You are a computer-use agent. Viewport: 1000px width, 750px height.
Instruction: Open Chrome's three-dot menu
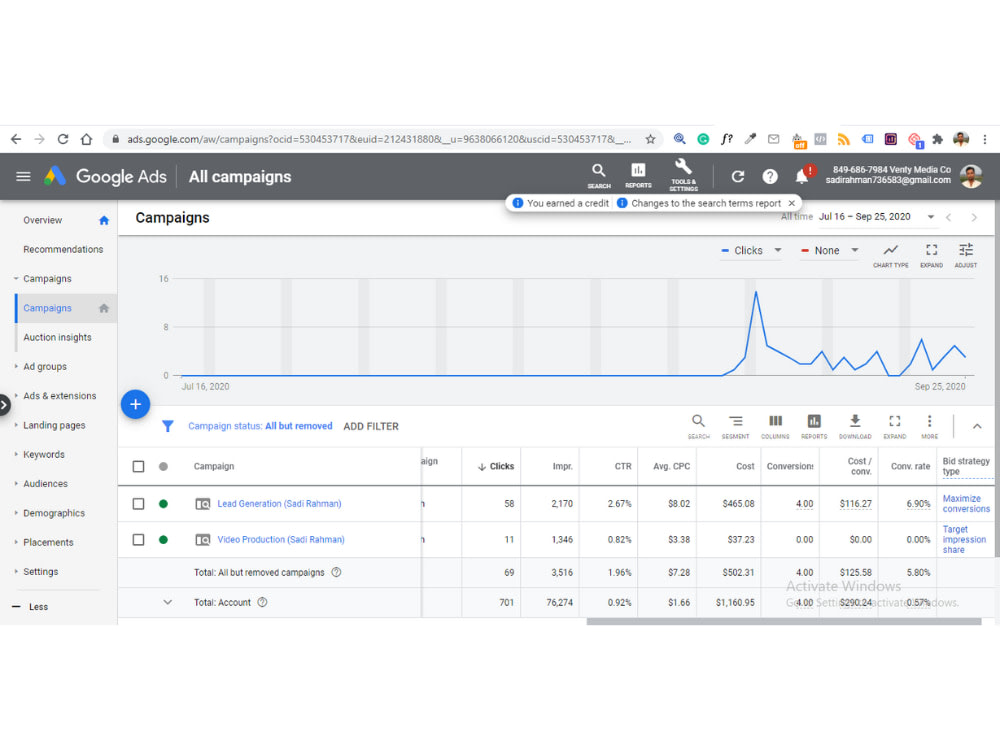point(985,139)
